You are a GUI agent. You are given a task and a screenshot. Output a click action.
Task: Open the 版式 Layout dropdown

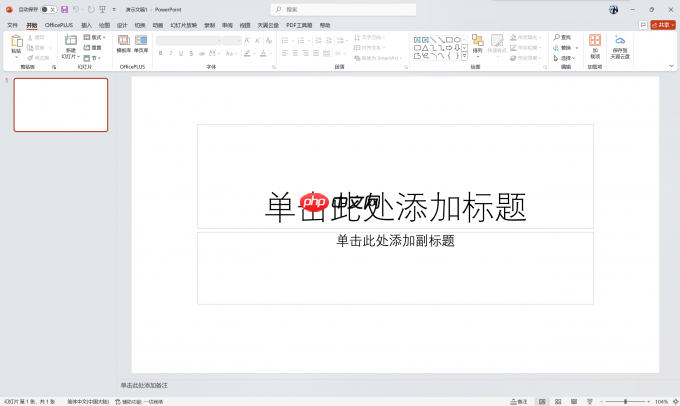(95, 37)
